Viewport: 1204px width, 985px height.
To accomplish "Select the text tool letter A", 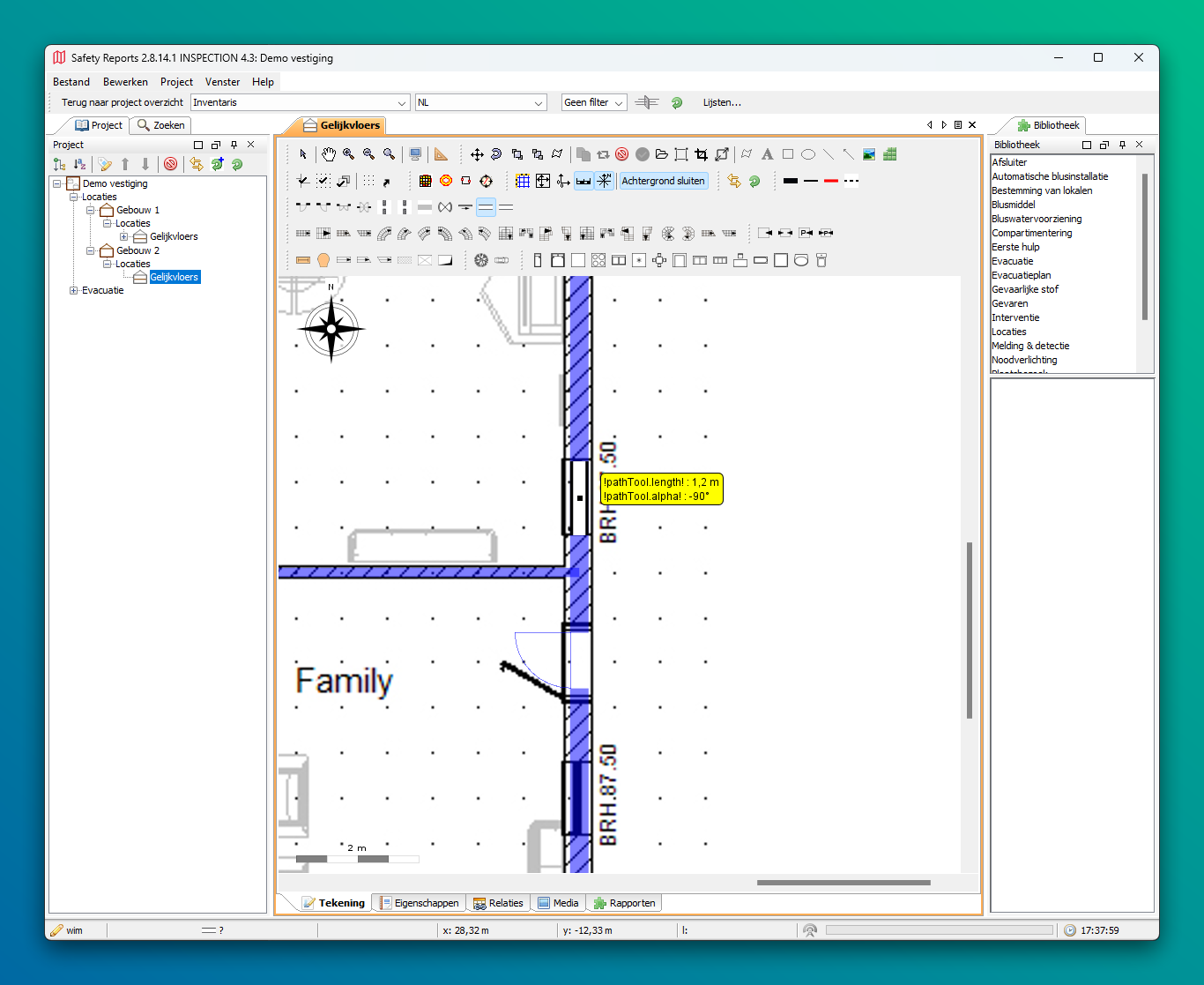I will point(767,154).
